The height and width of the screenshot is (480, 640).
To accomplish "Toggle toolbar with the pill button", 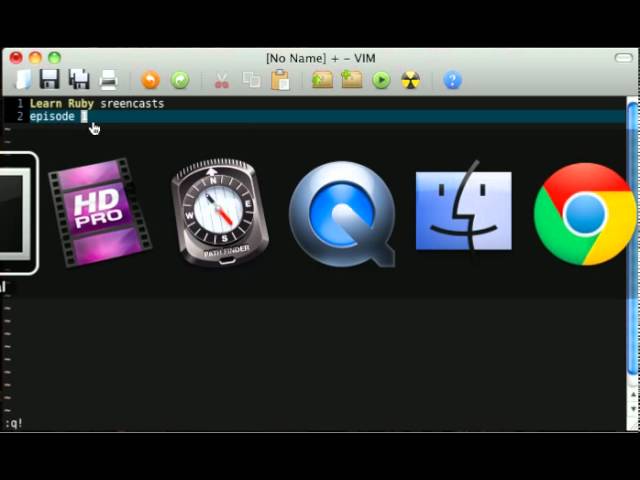I will [x=623, y=58].
